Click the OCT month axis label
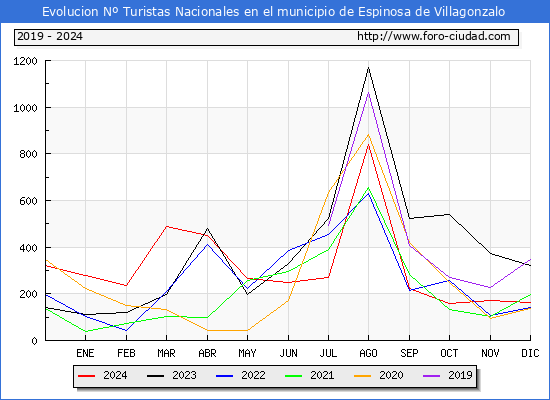The width and height of the screenshot is (550, 400). click(x=449, y=353)
